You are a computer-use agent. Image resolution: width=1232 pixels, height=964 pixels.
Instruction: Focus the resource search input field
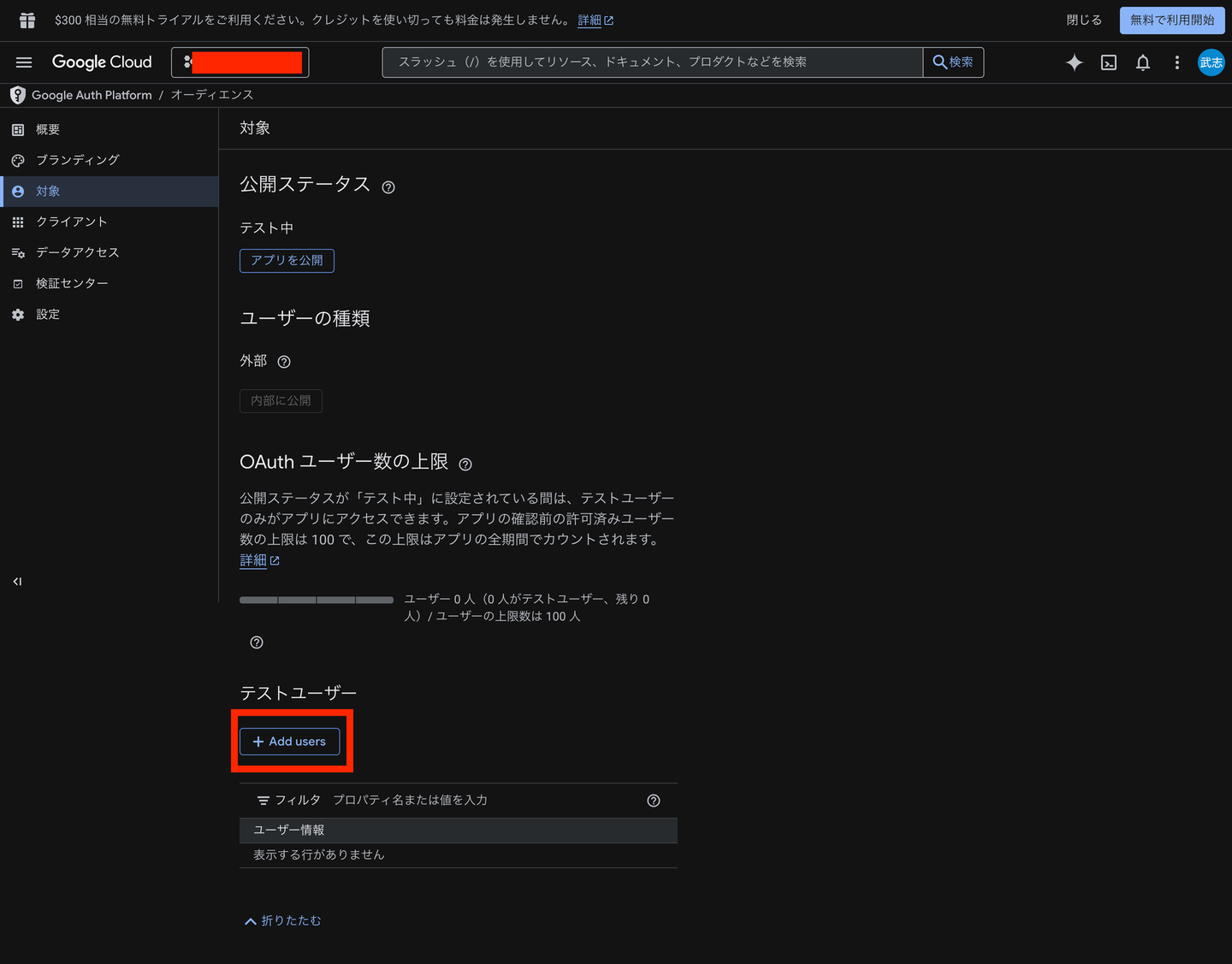(x=653, y=62)
